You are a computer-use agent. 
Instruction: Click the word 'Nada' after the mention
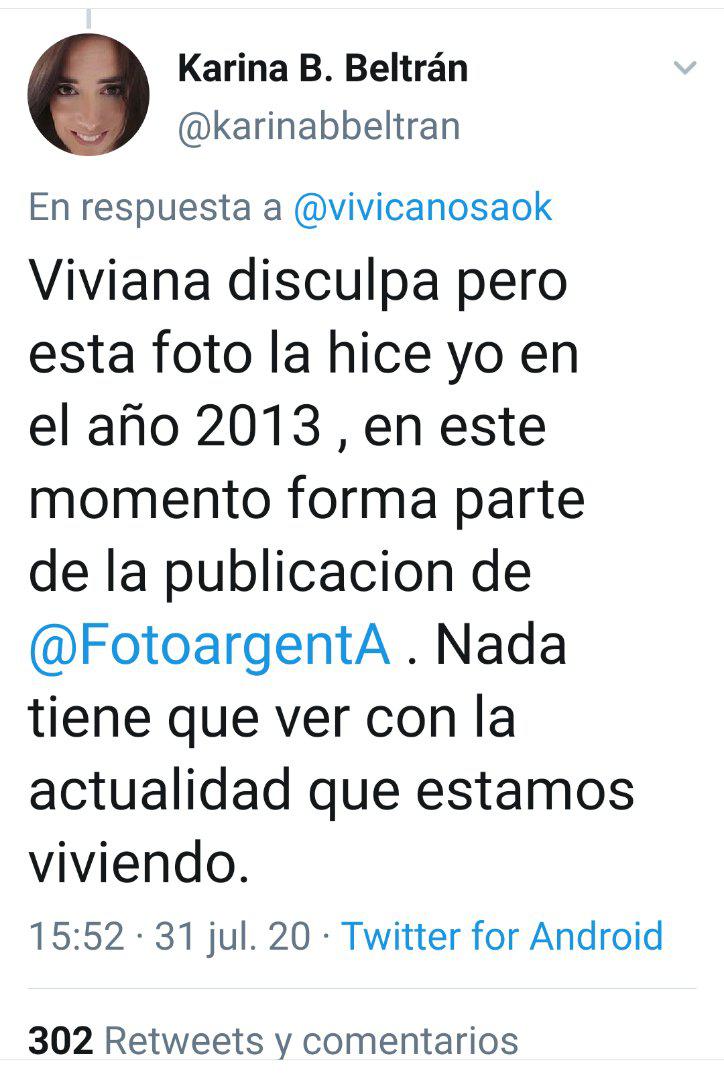(x=501, y=645)
